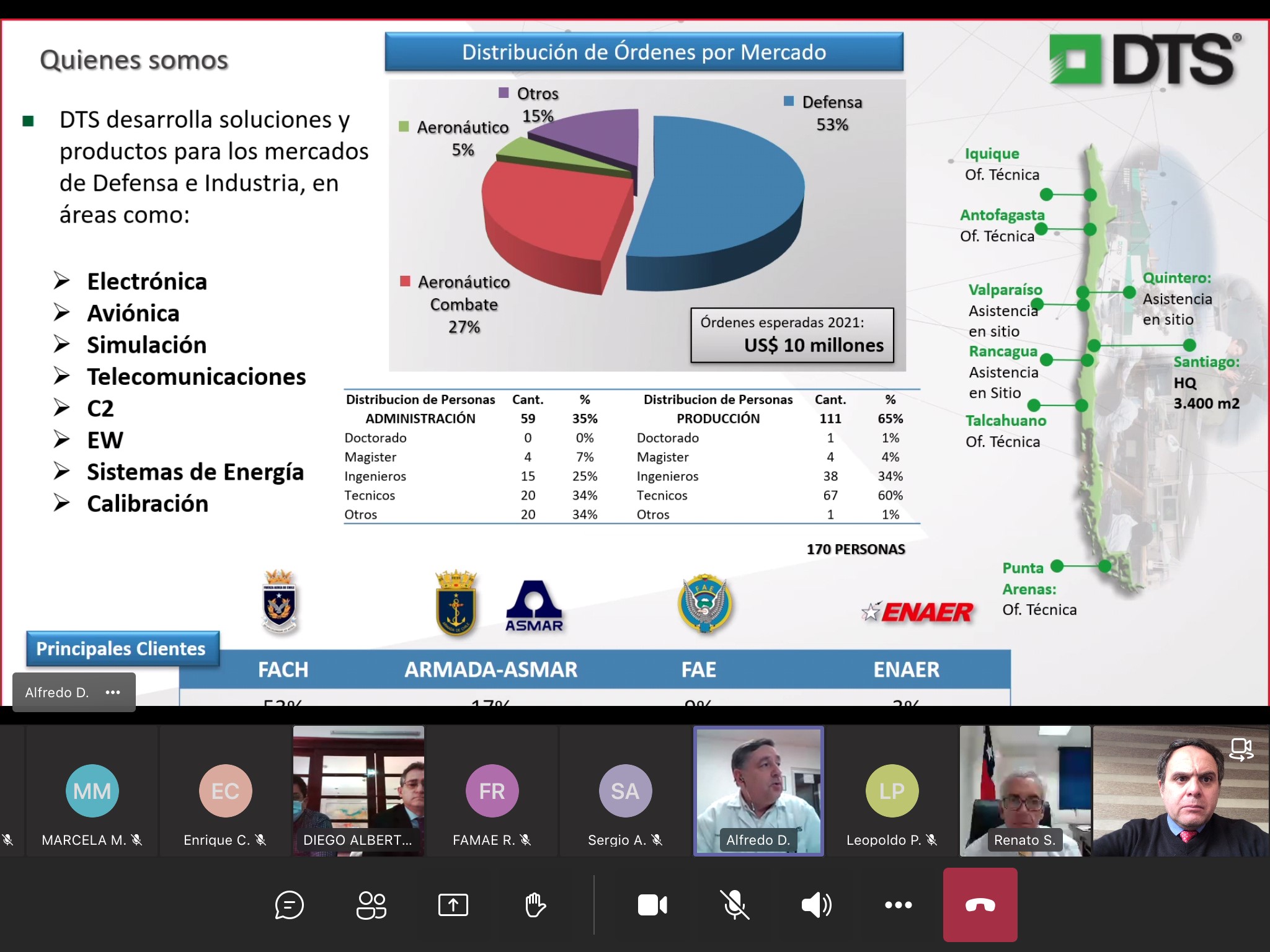Viewport: 1270px width, 952px height.
Task: Click muted mic icon beside Leopoldo P.
Action: 931,840
